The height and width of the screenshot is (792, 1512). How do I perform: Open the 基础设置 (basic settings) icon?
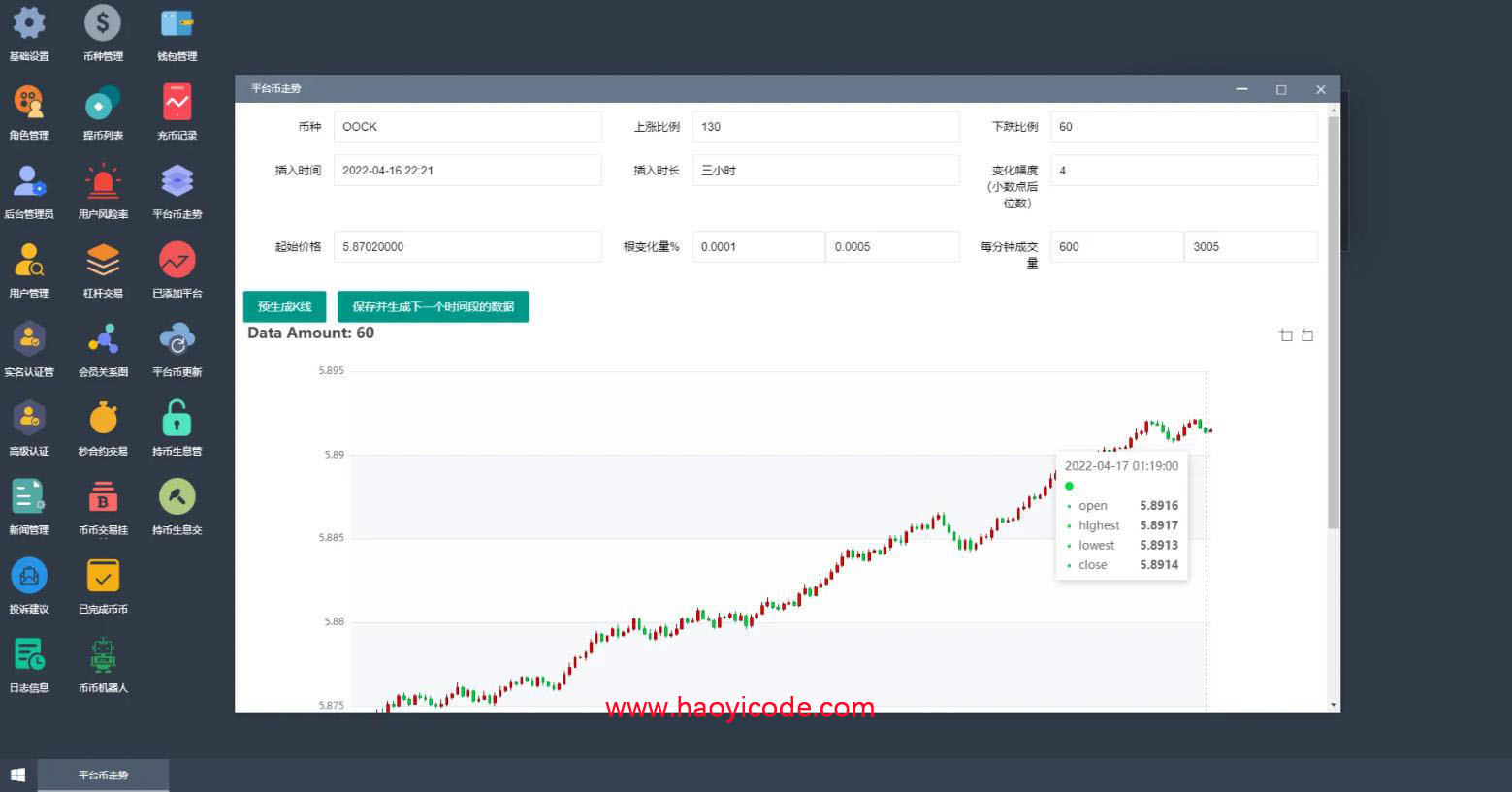28,29
